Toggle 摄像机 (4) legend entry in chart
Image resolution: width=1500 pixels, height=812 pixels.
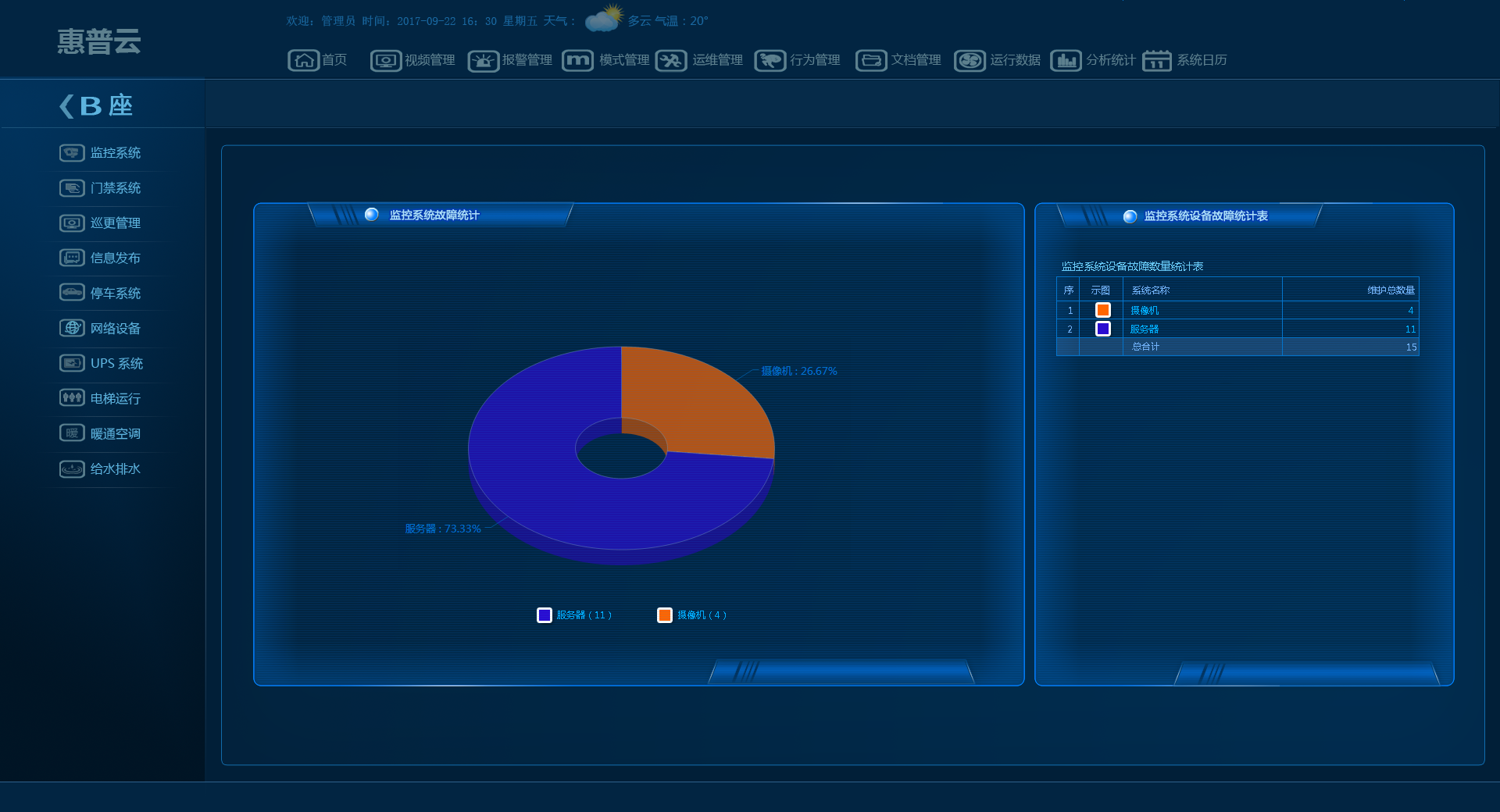(692, 615)
